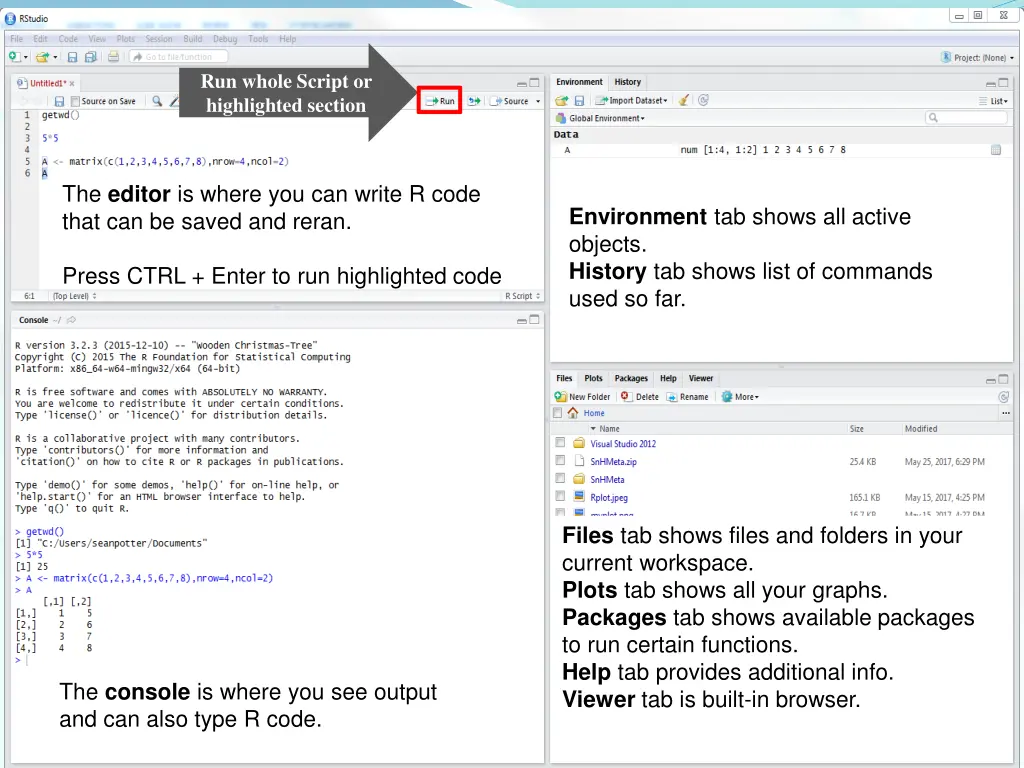Viewport: 1024px width, 768px height.
Task: Check the box for the SnHMeta folder
Action: (x=560, y=479)
